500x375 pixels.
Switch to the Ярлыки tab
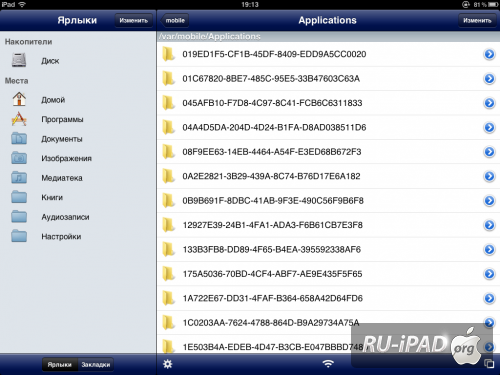coord(60,364)
